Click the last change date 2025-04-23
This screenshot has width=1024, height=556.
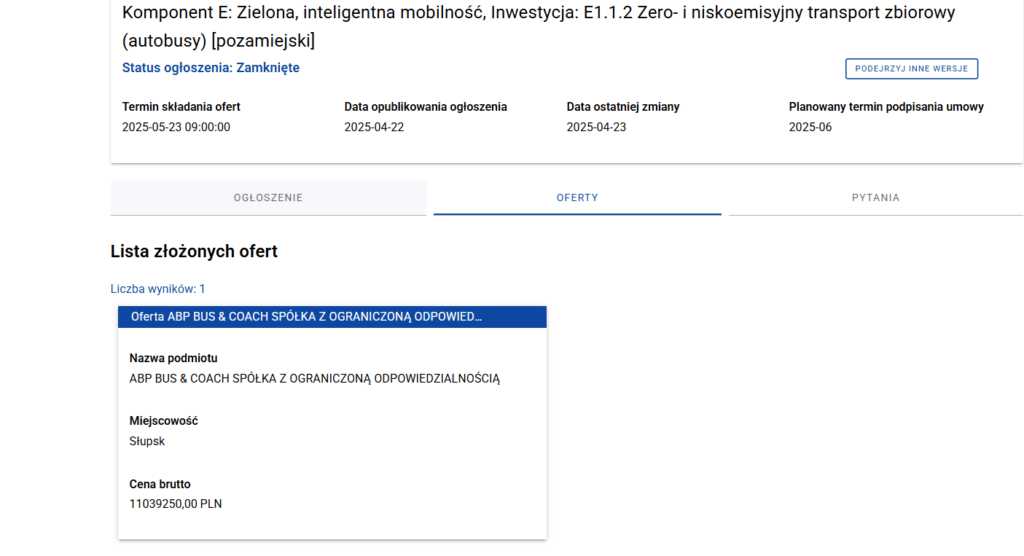pyautogui.click(x=596, y=127)
